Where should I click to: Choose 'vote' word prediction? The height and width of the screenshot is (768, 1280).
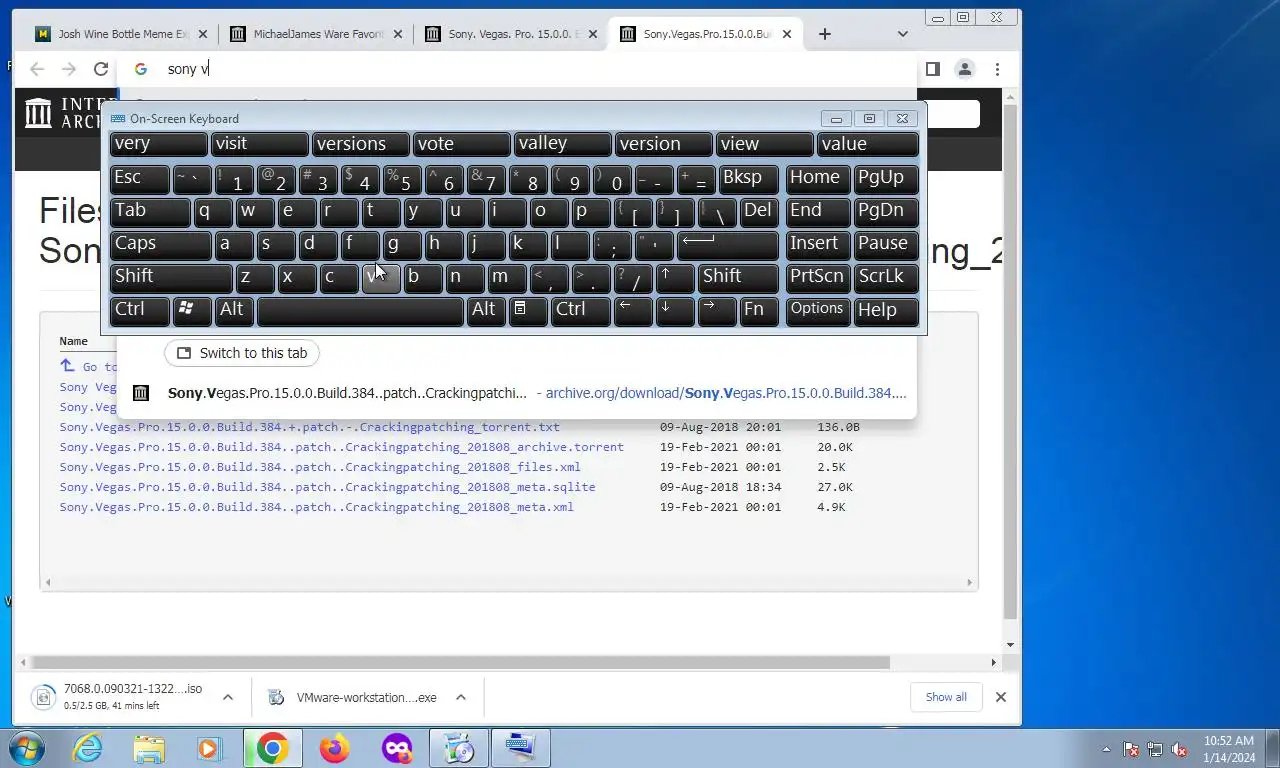(462, 144)
